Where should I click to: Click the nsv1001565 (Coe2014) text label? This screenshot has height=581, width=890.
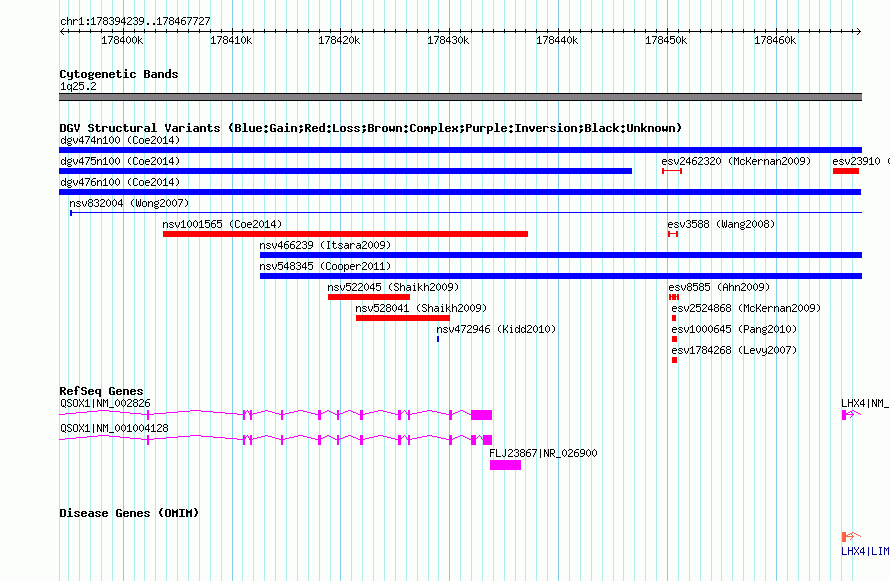(222, 224)
